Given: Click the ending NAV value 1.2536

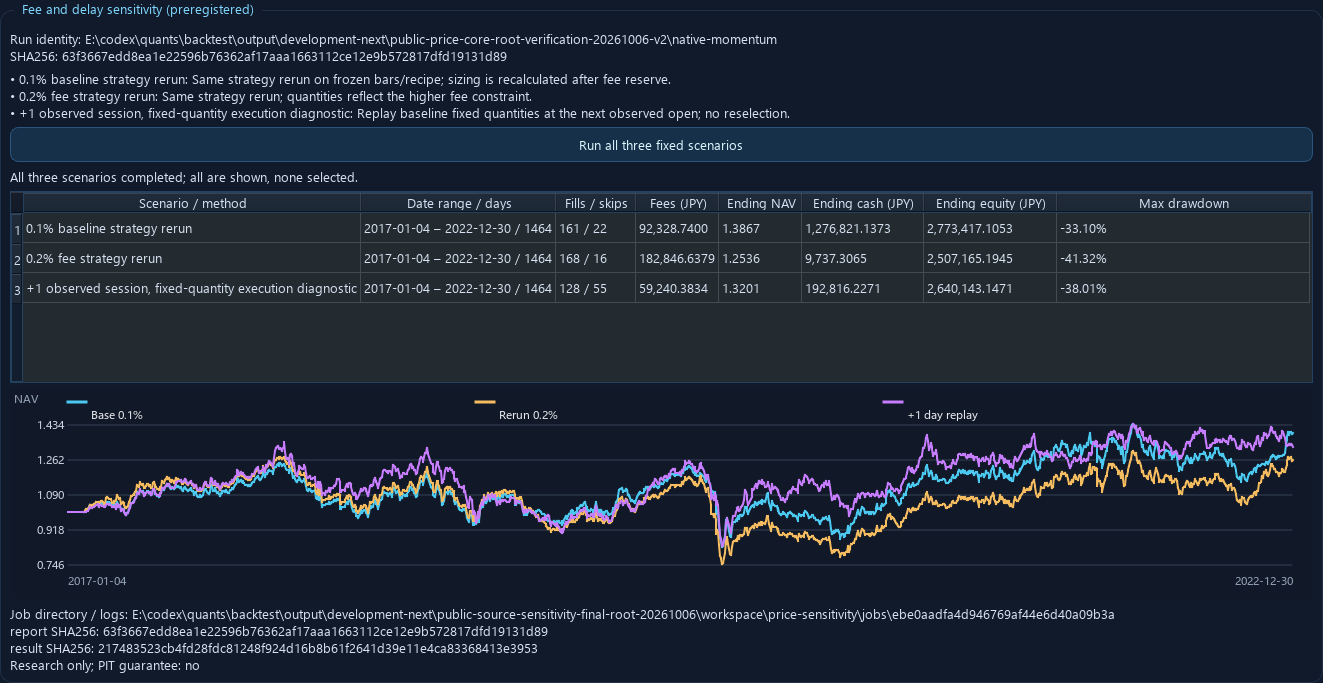Looking at the screenshot, I should 761,259.
